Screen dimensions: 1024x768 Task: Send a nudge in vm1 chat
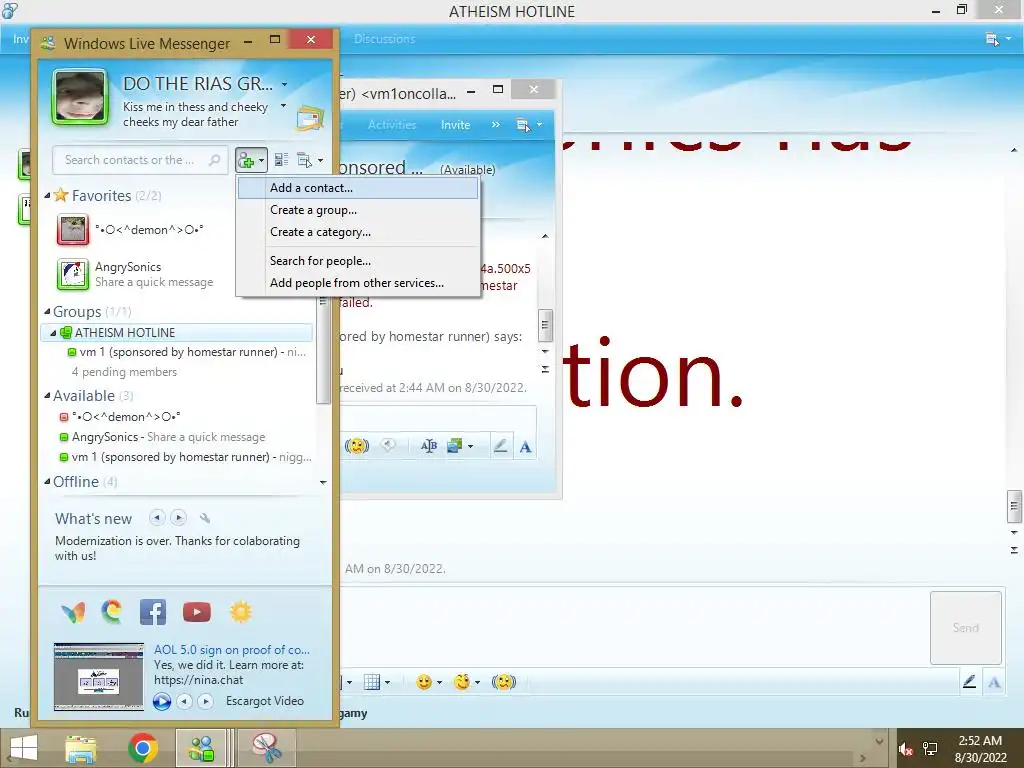click(357, 446)
